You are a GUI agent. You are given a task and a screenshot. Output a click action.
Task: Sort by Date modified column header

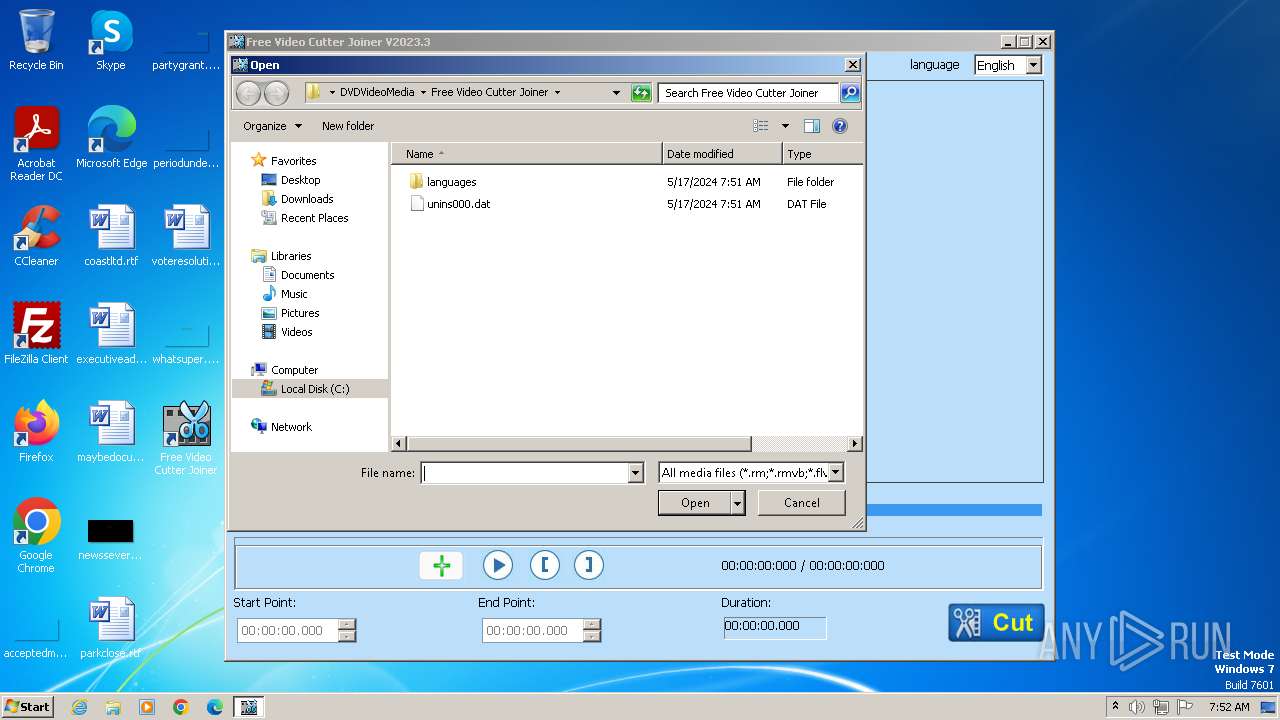tap(722, 154)
